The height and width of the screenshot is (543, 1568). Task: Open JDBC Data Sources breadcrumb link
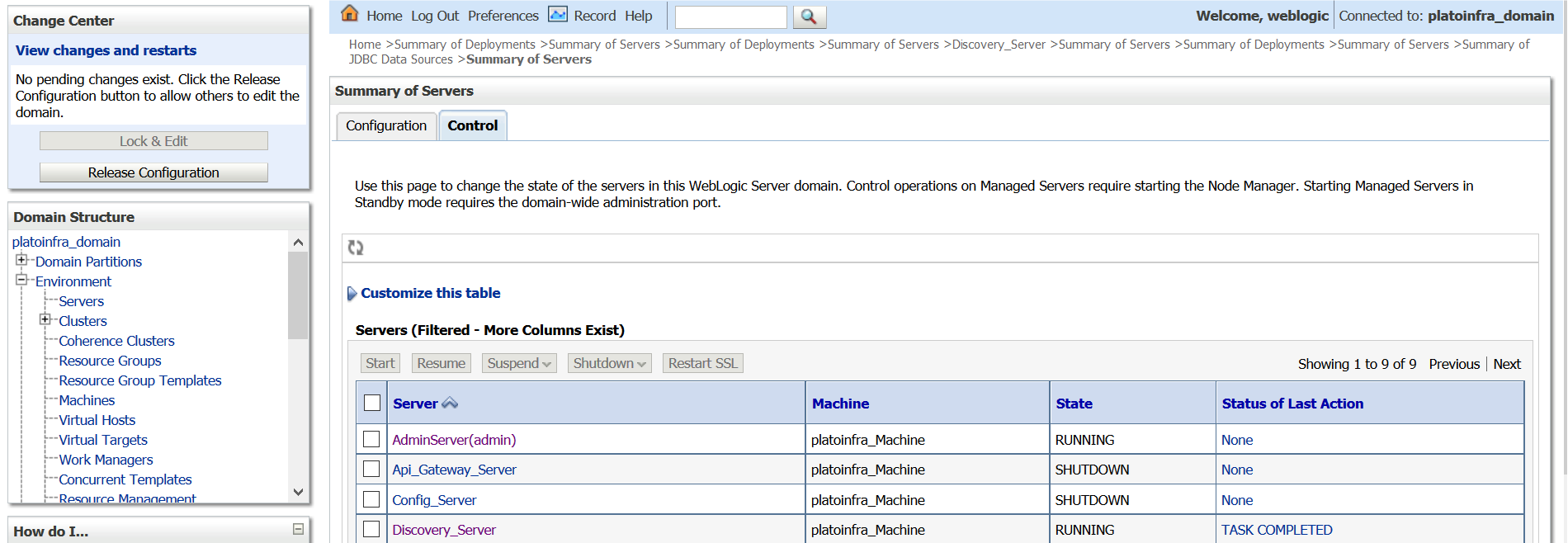[401, 59]
